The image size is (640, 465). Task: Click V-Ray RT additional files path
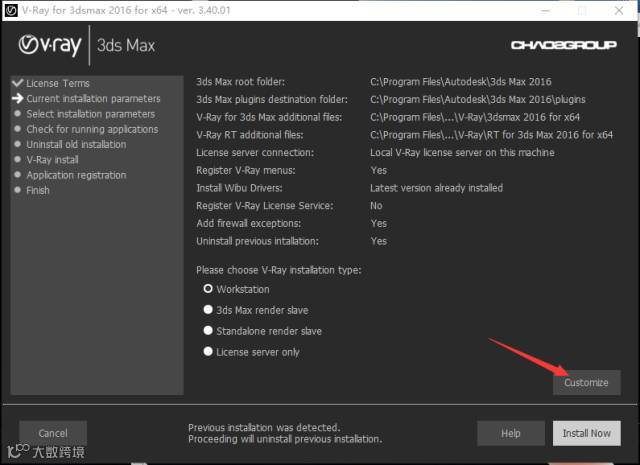(491, 135)
